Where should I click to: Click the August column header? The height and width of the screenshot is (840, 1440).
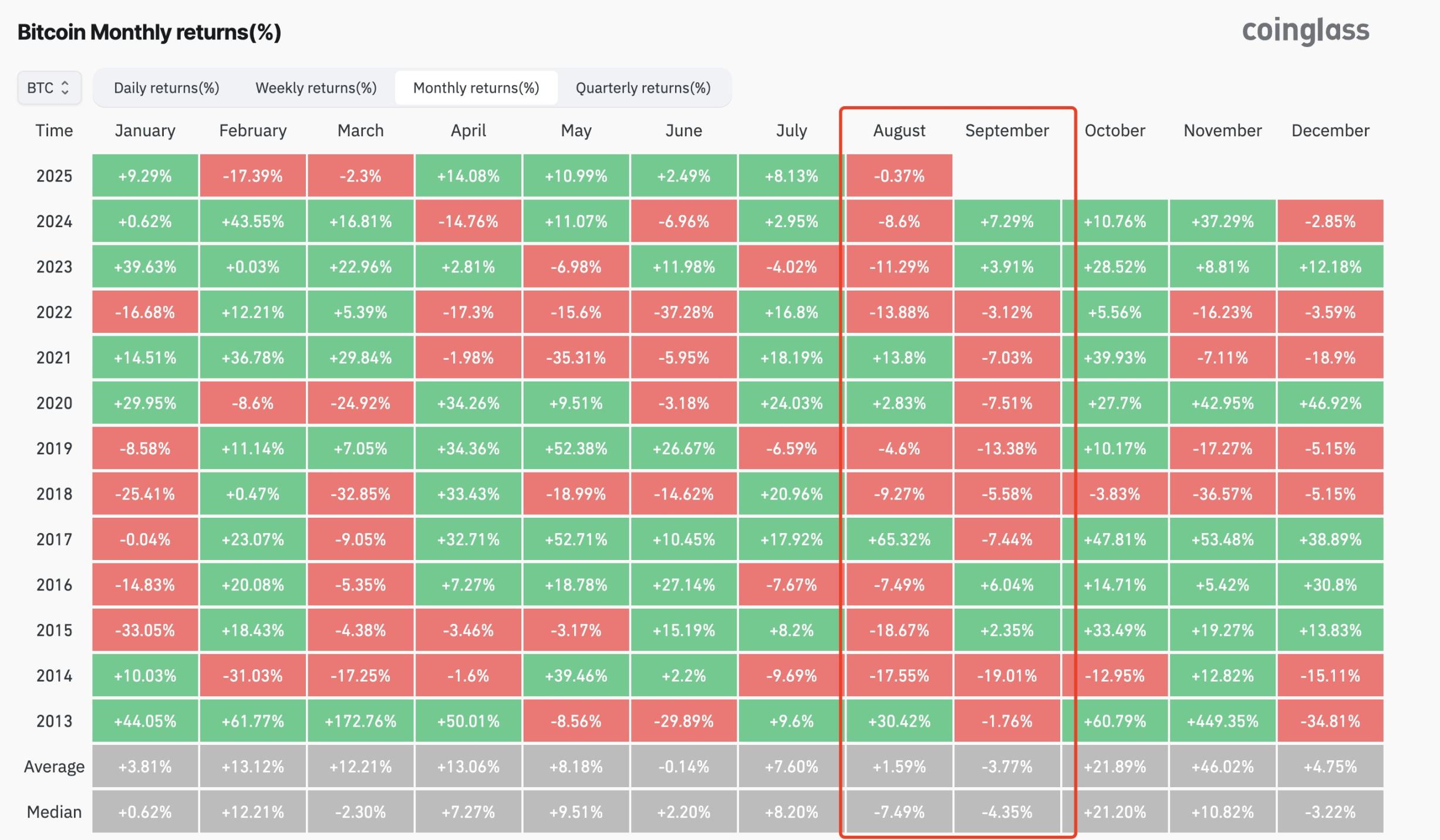[899, 130]
